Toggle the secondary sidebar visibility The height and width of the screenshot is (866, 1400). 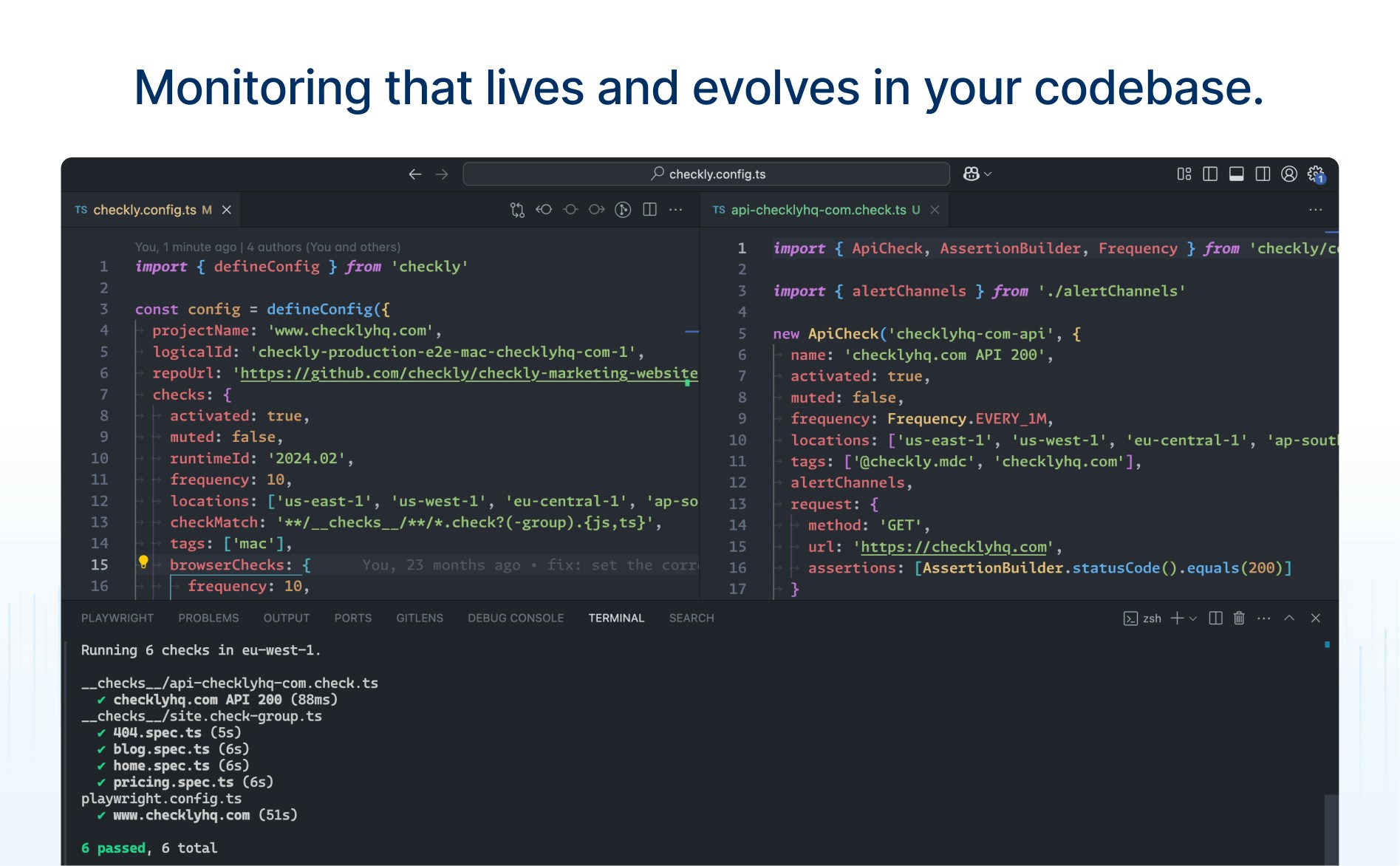pos(1263,174)
